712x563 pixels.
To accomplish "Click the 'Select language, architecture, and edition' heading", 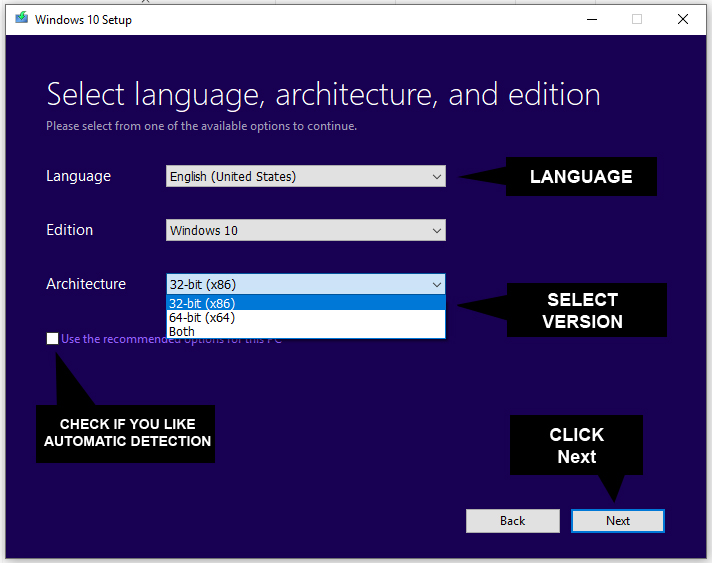I will tap(323, 95).
